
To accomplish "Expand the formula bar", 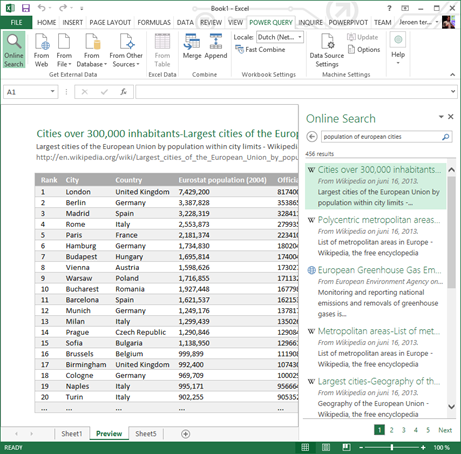I will click(x=453, y=91).
